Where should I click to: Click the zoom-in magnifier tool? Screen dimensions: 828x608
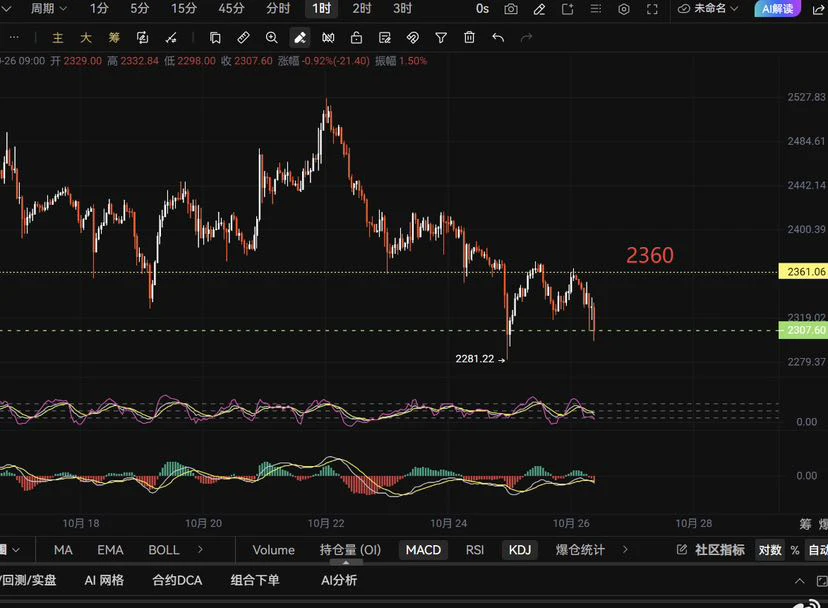271,38
